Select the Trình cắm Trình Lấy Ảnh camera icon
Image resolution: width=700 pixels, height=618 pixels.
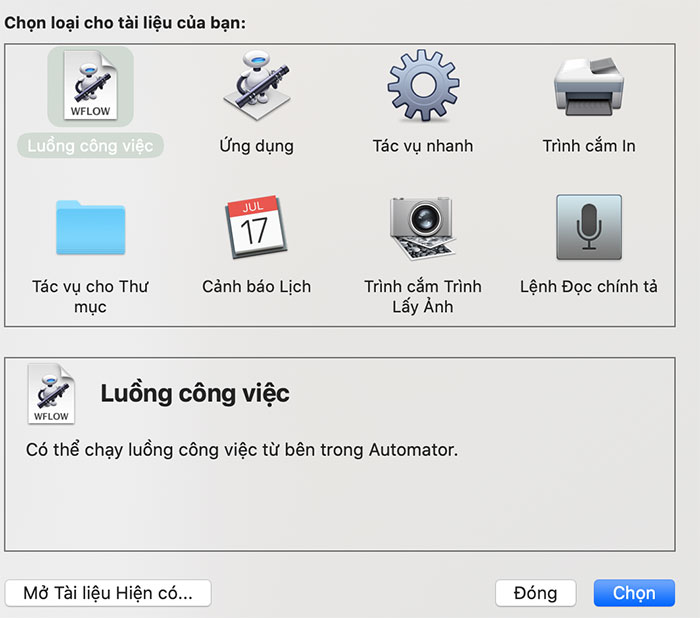point(423,228)
